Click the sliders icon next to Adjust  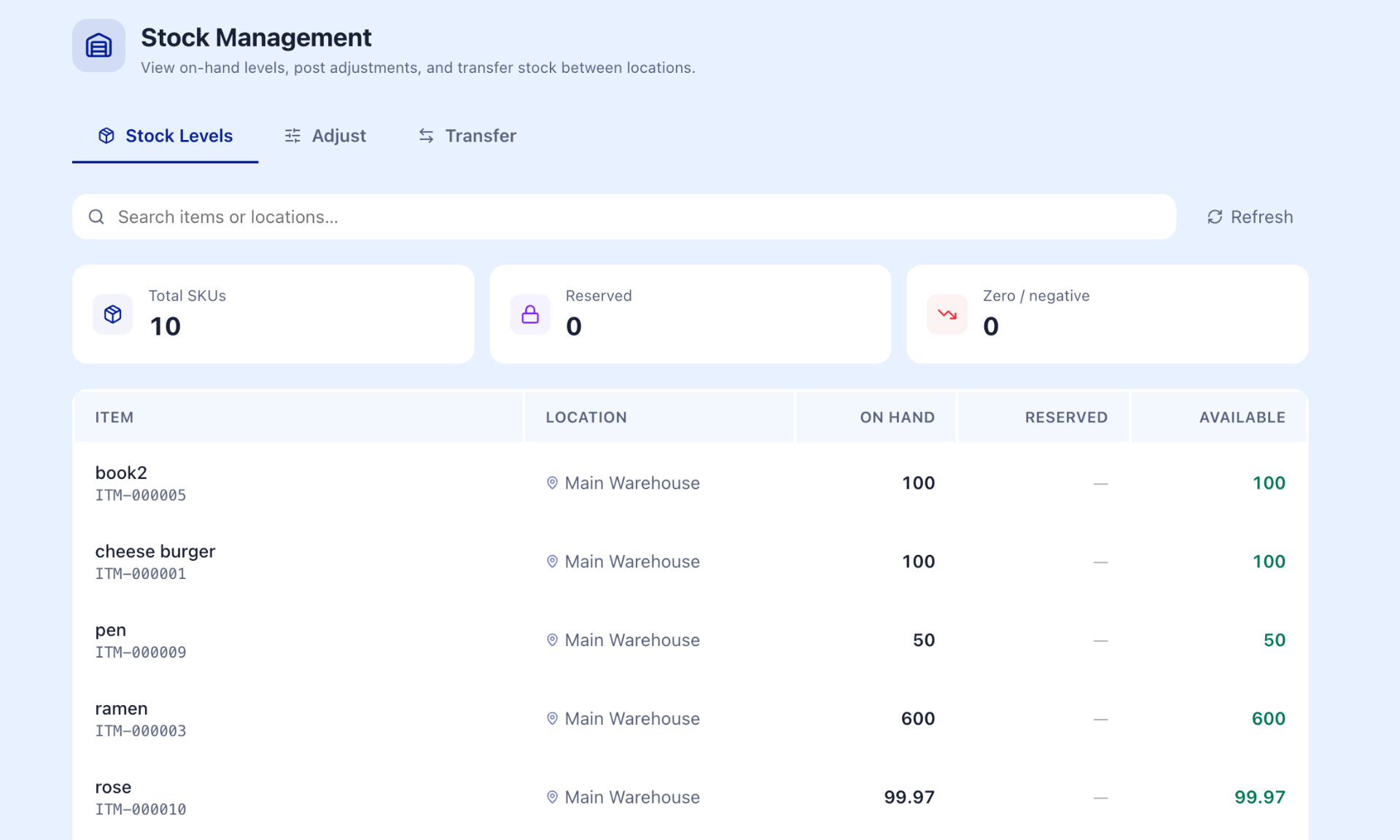click(x=292, y=136)
